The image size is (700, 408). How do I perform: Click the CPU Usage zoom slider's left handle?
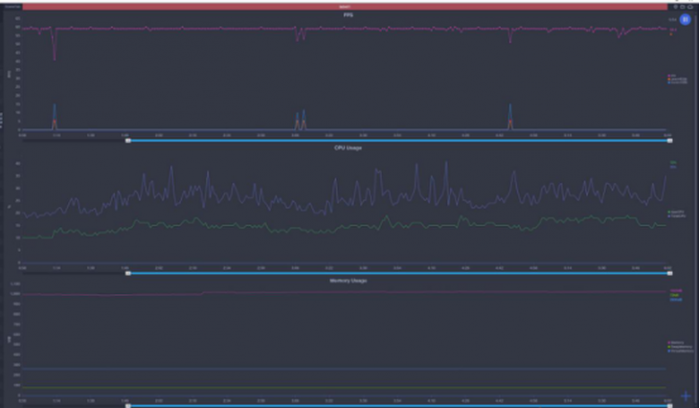pos(128,272)
